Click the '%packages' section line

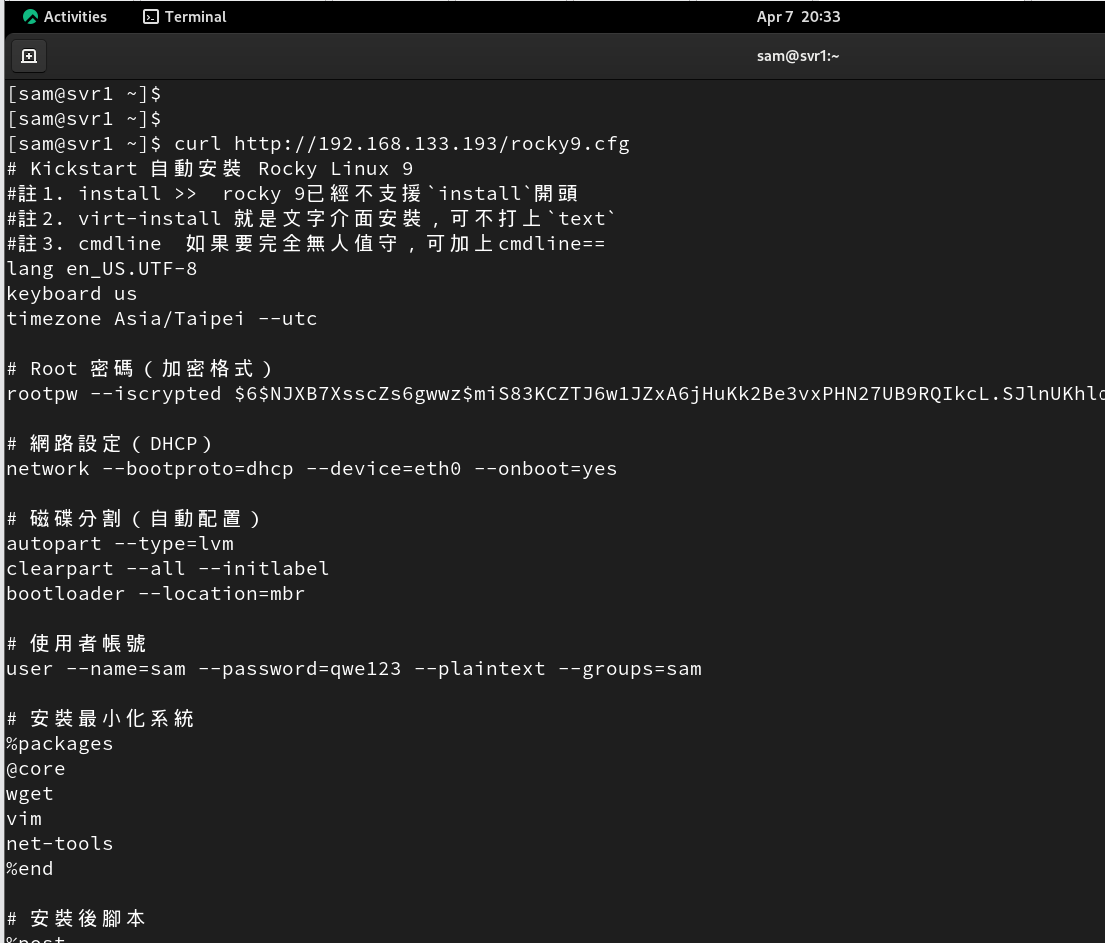pyautogui.click(x=60, y=744)
